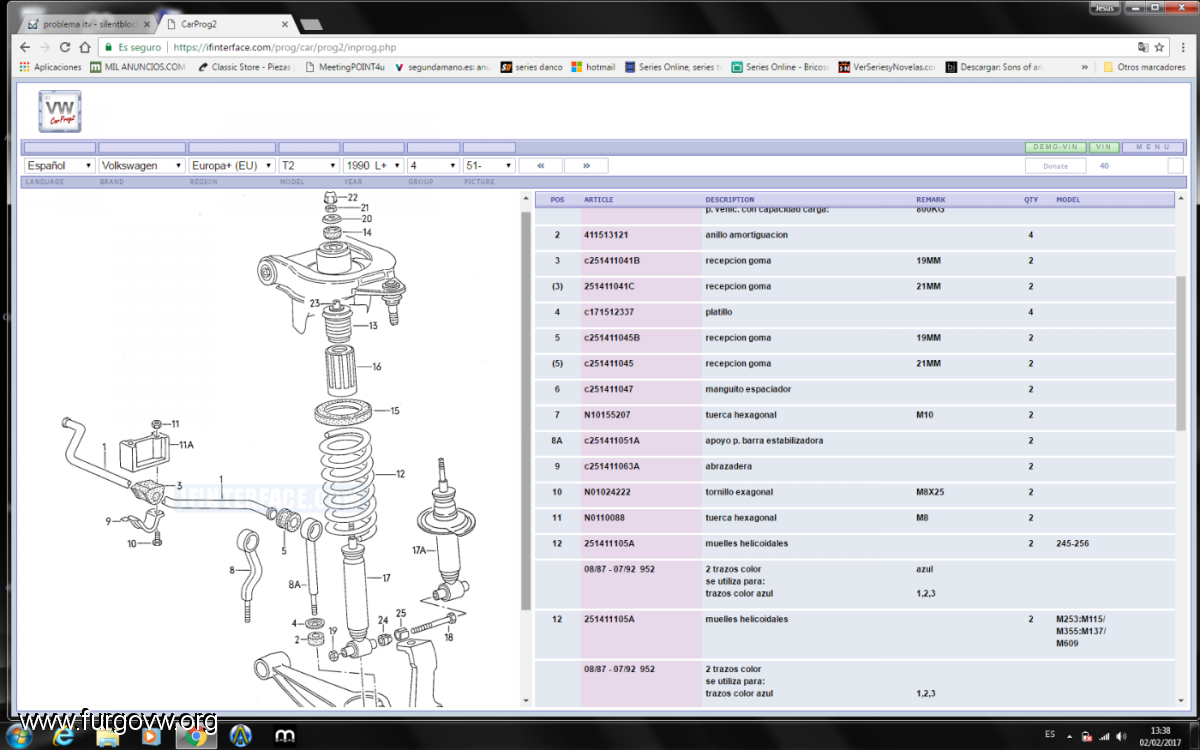This screenshot has height=750, width=1200.
Task: Open the Otros marcadores folder
Action: tap(1144, 67)
